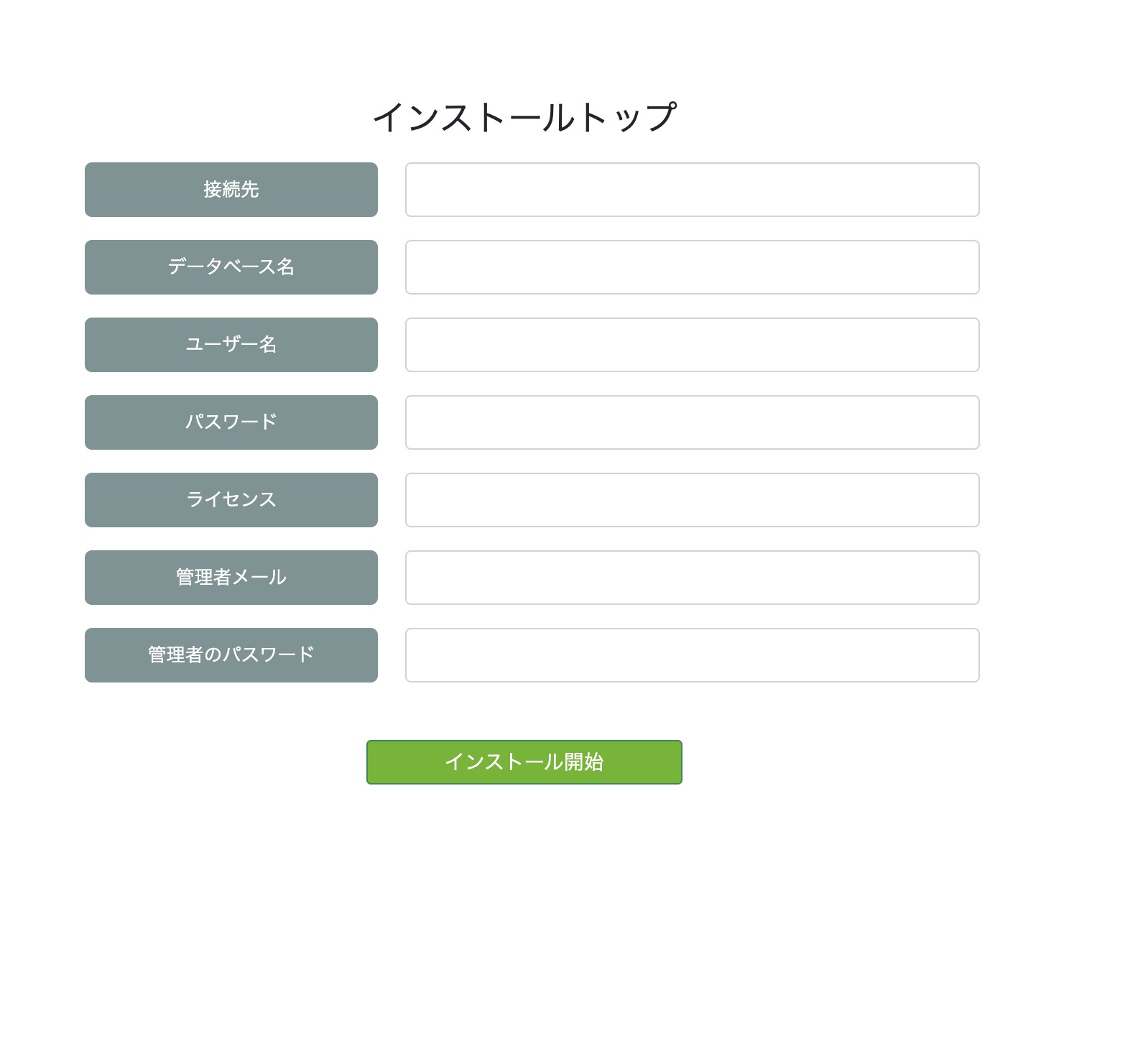
Task: Select the ライセンス label block
Action: pyautogui.click(x=231, y=500)
